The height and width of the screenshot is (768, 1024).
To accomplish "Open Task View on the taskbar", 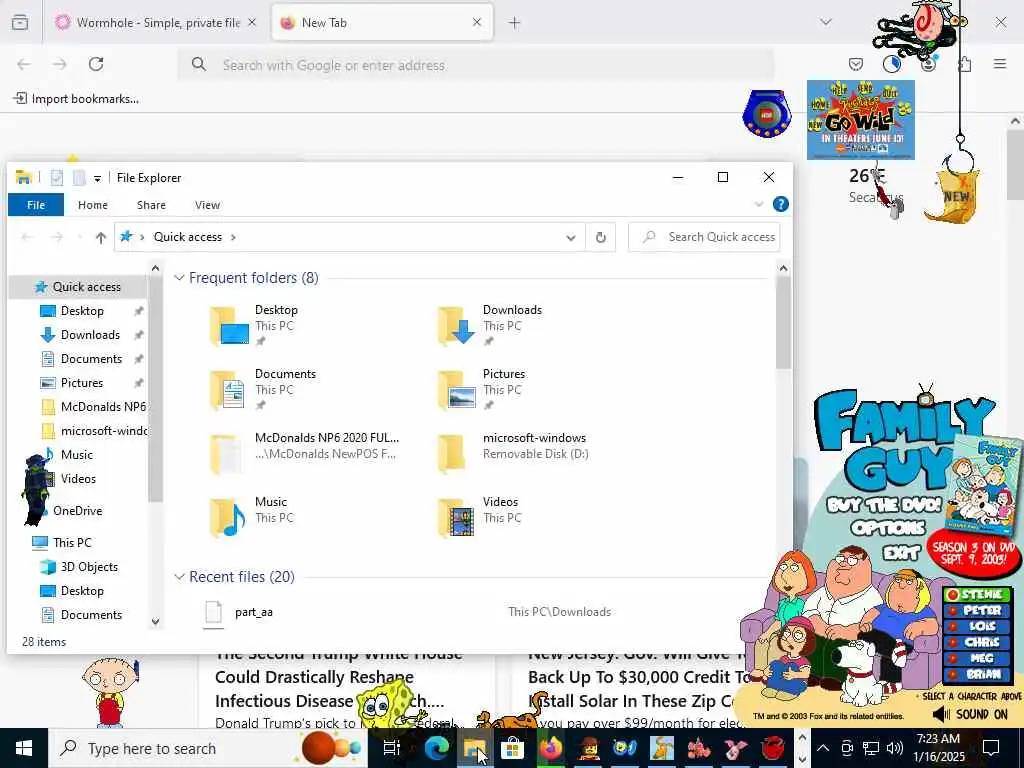I will 392,748.
